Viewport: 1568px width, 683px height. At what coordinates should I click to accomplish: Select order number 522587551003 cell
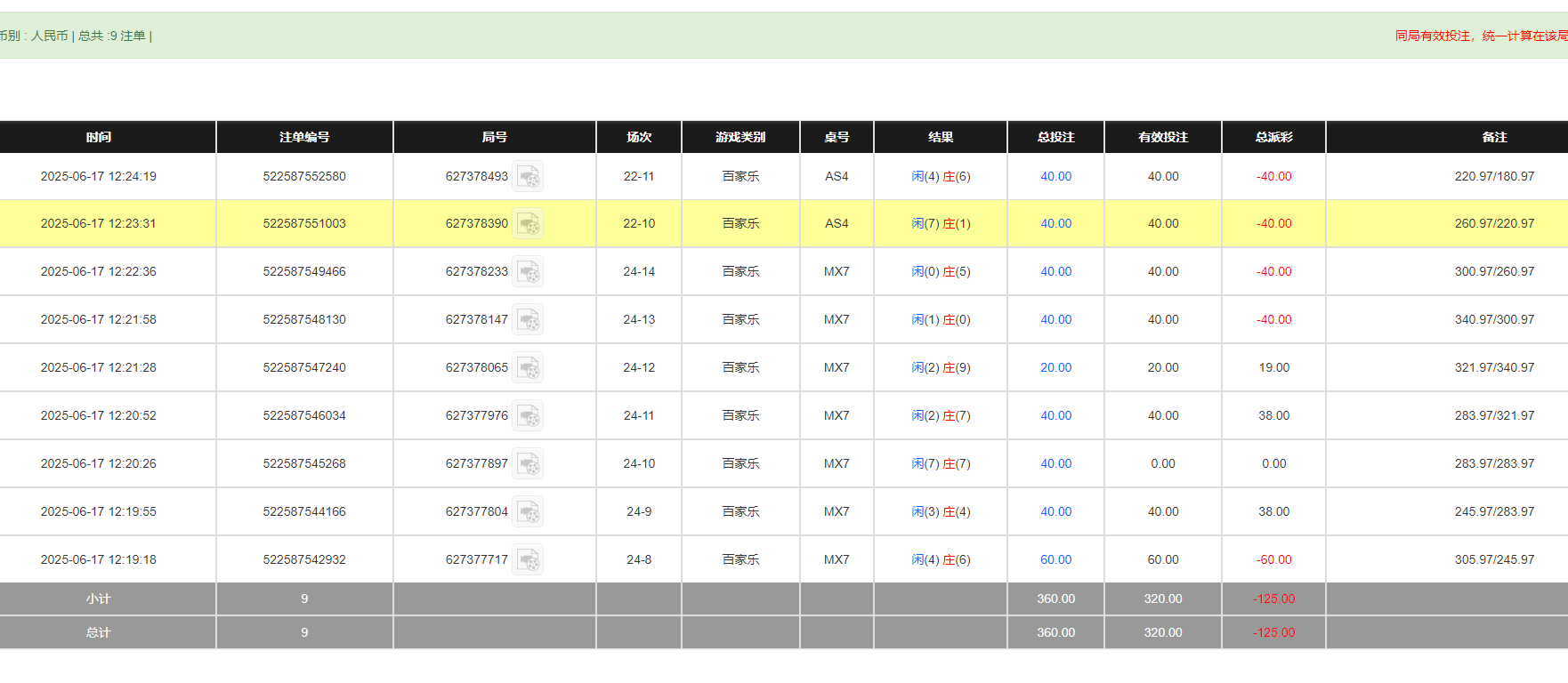[304, 224]
